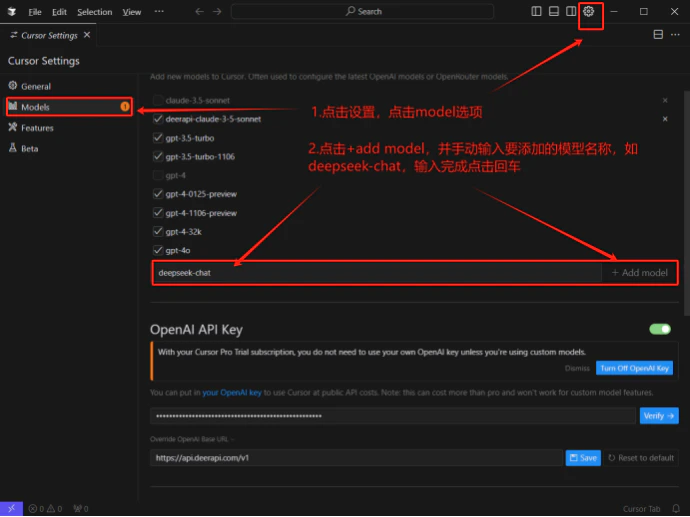
Task: Click the OpenAI API key field
Action: (x=393, y=416)
